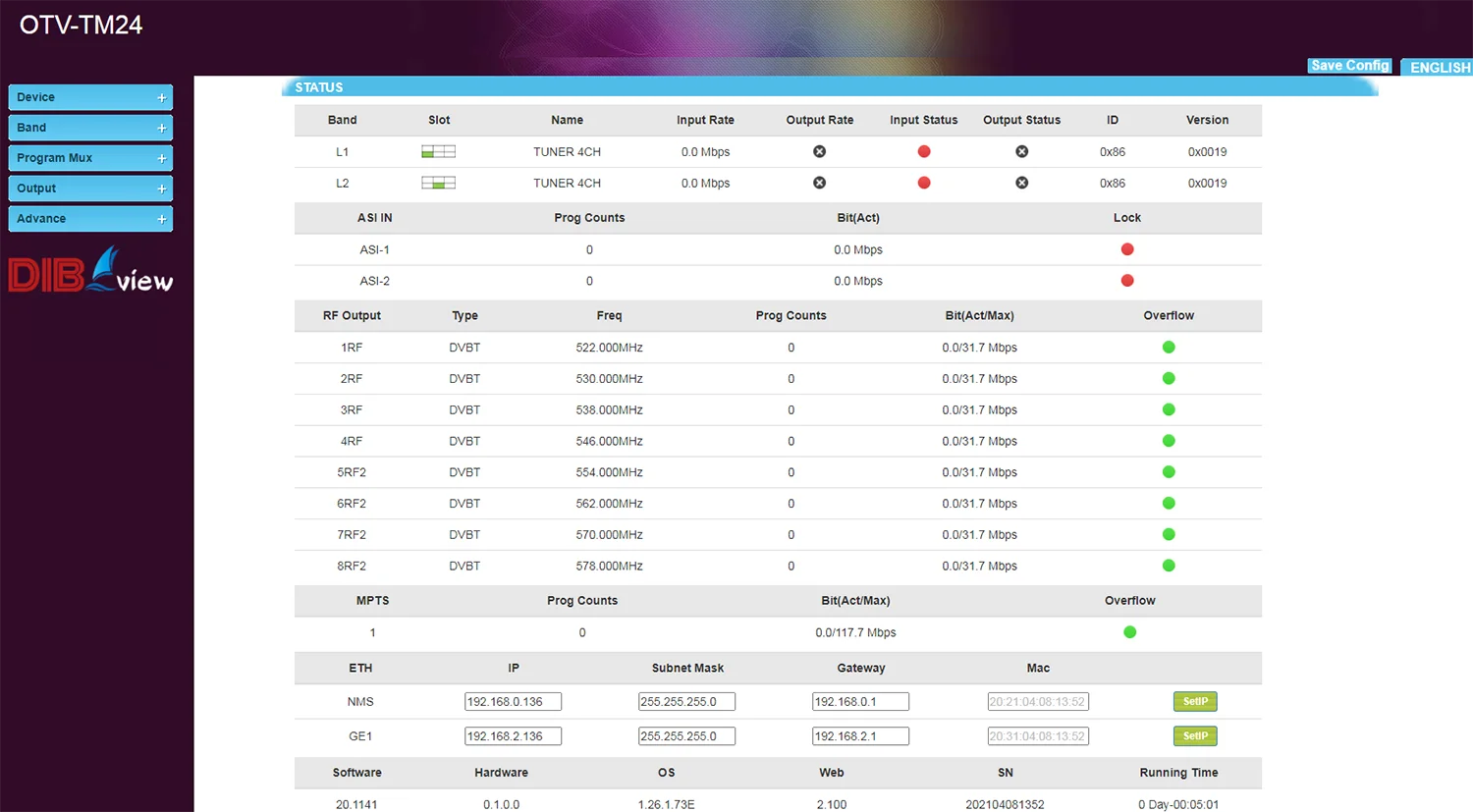Open the Program Mux sidebar menu
The height and width of the screenshot is (812, 1473).
90,158
